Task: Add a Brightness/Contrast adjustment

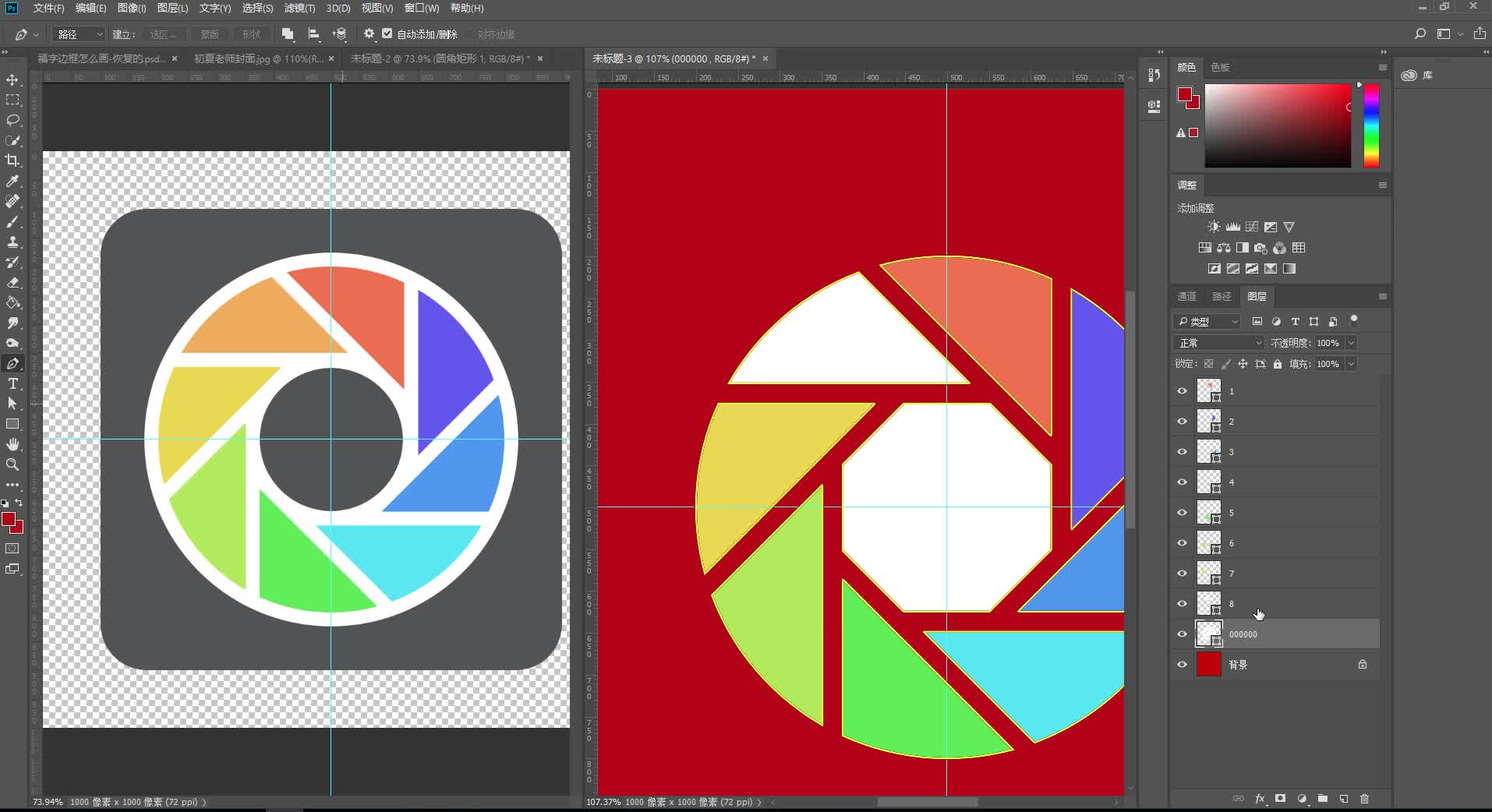Action: pos(1214,227)
